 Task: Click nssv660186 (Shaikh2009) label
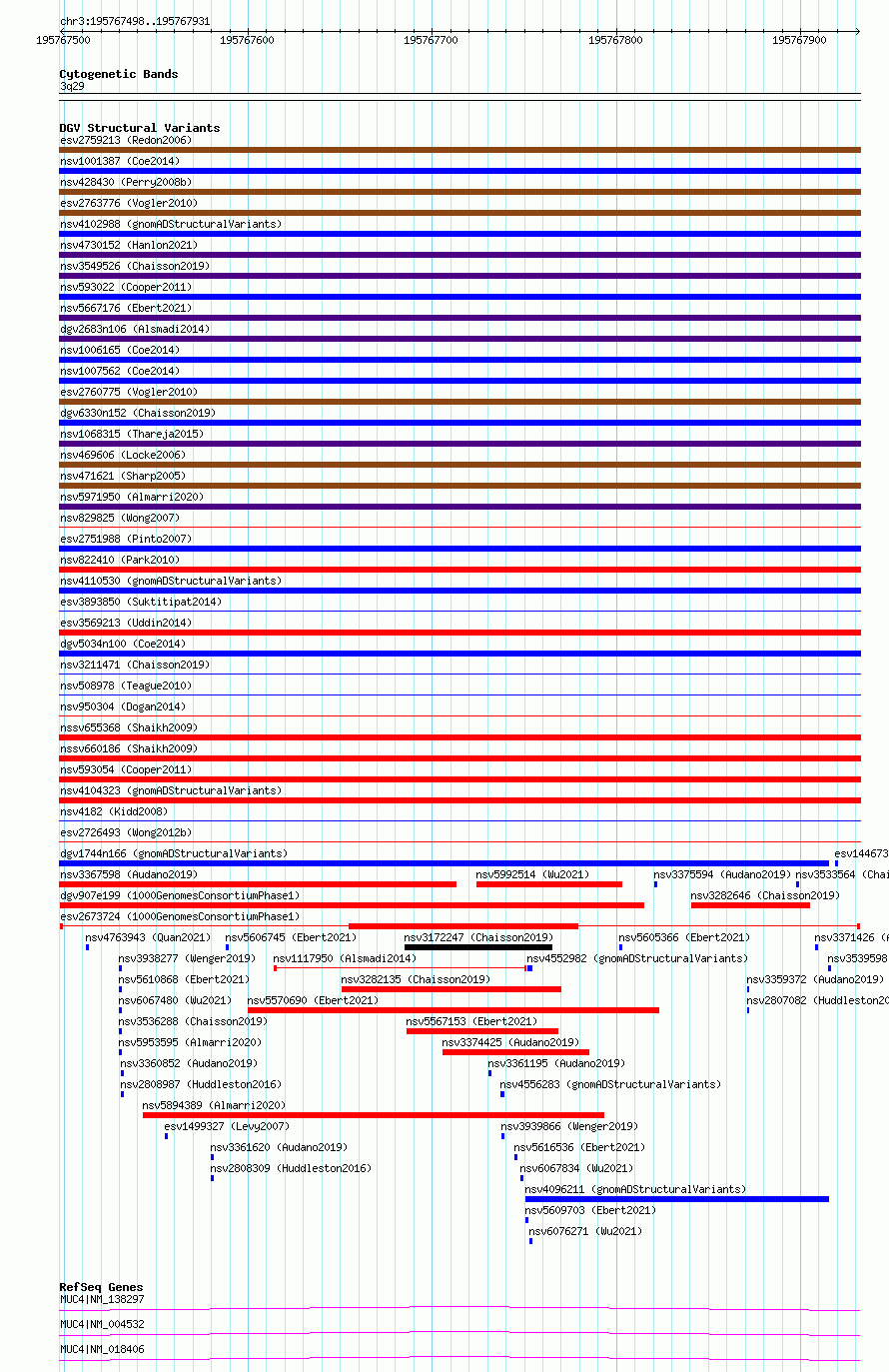(129, 748)
